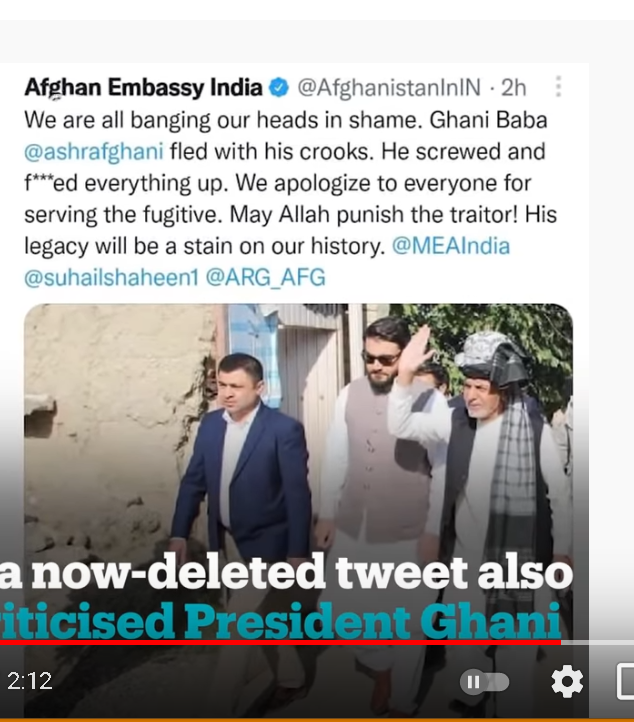Open the tweet's three-dot more options menu
The height and width of the screenshot is (722, 634).
(x=558, y=87)
